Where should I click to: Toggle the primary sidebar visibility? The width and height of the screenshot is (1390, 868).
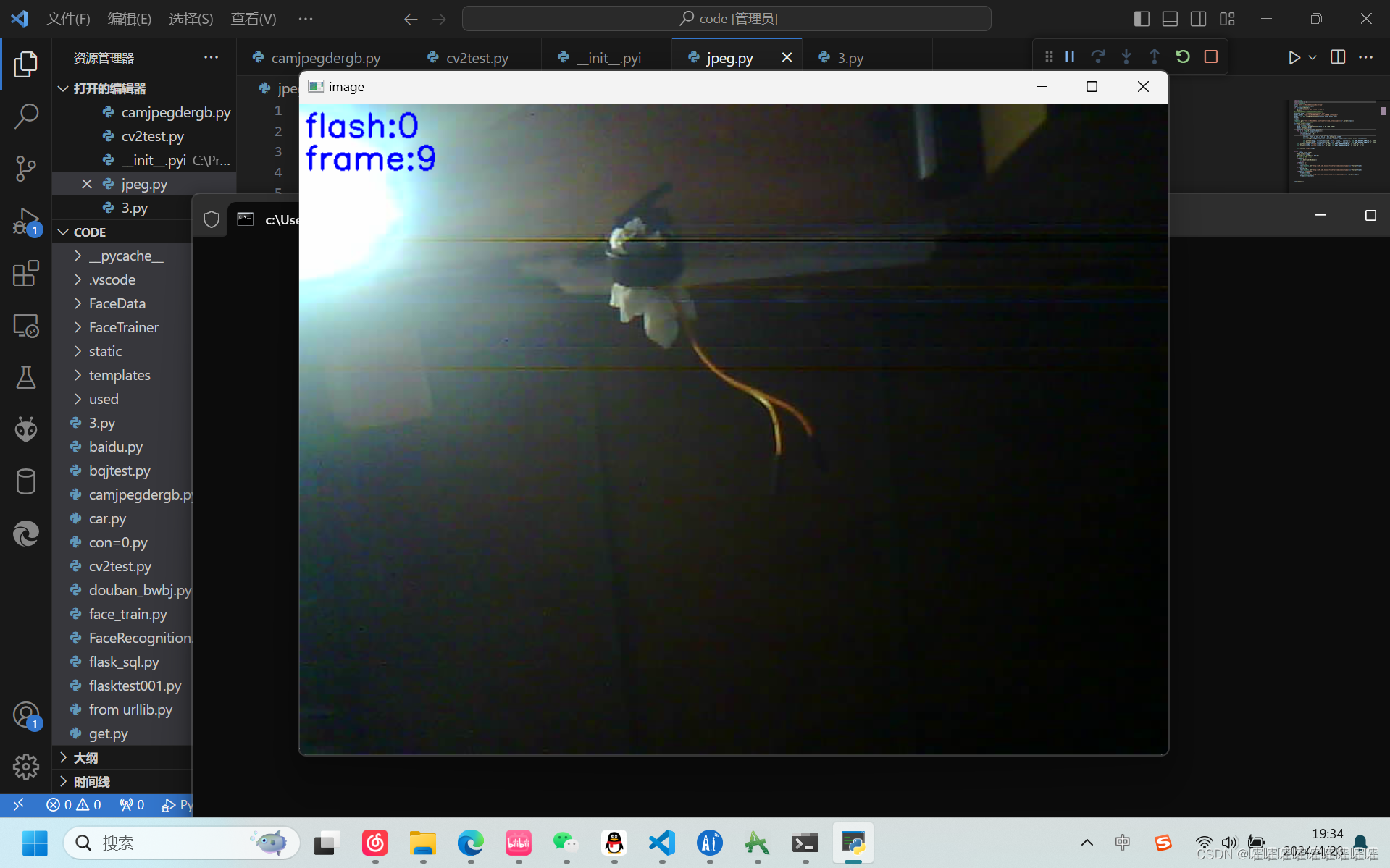[1141, 18]
